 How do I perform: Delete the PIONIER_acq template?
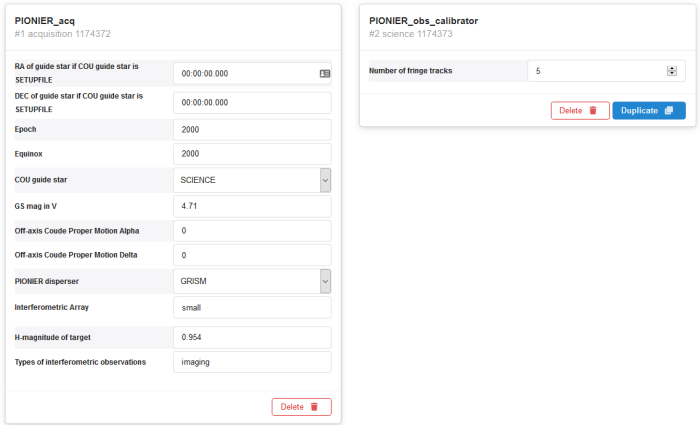(301, 407)
